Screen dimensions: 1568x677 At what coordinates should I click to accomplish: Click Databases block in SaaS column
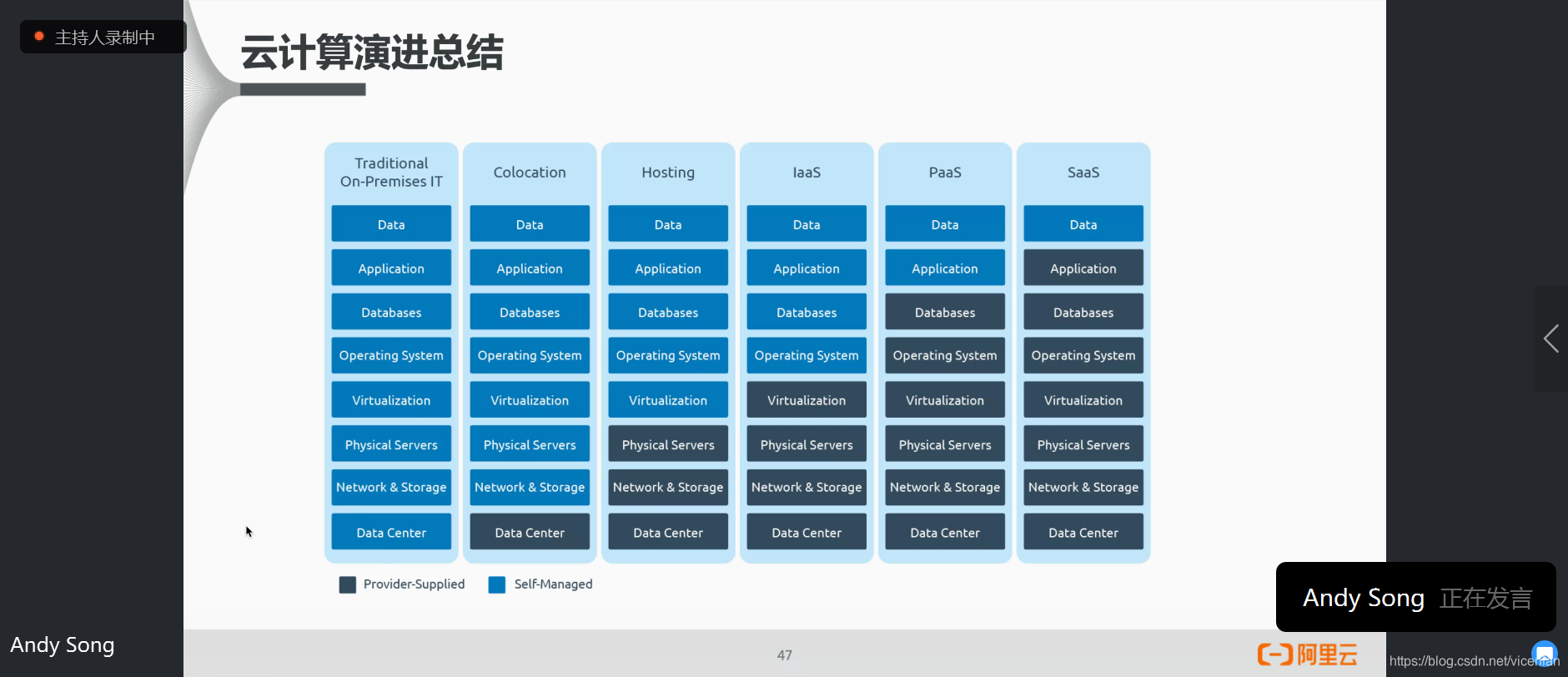tap(1083, 313)
